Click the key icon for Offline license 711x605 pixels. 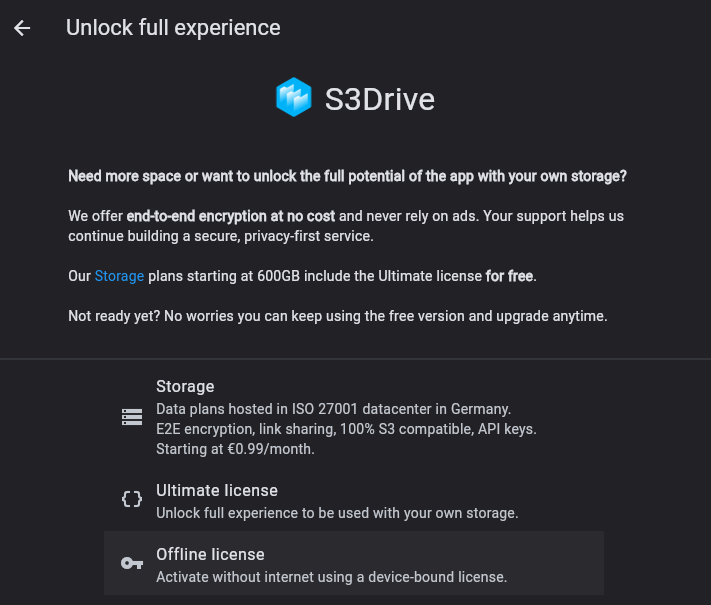click(x=132, y=563)
